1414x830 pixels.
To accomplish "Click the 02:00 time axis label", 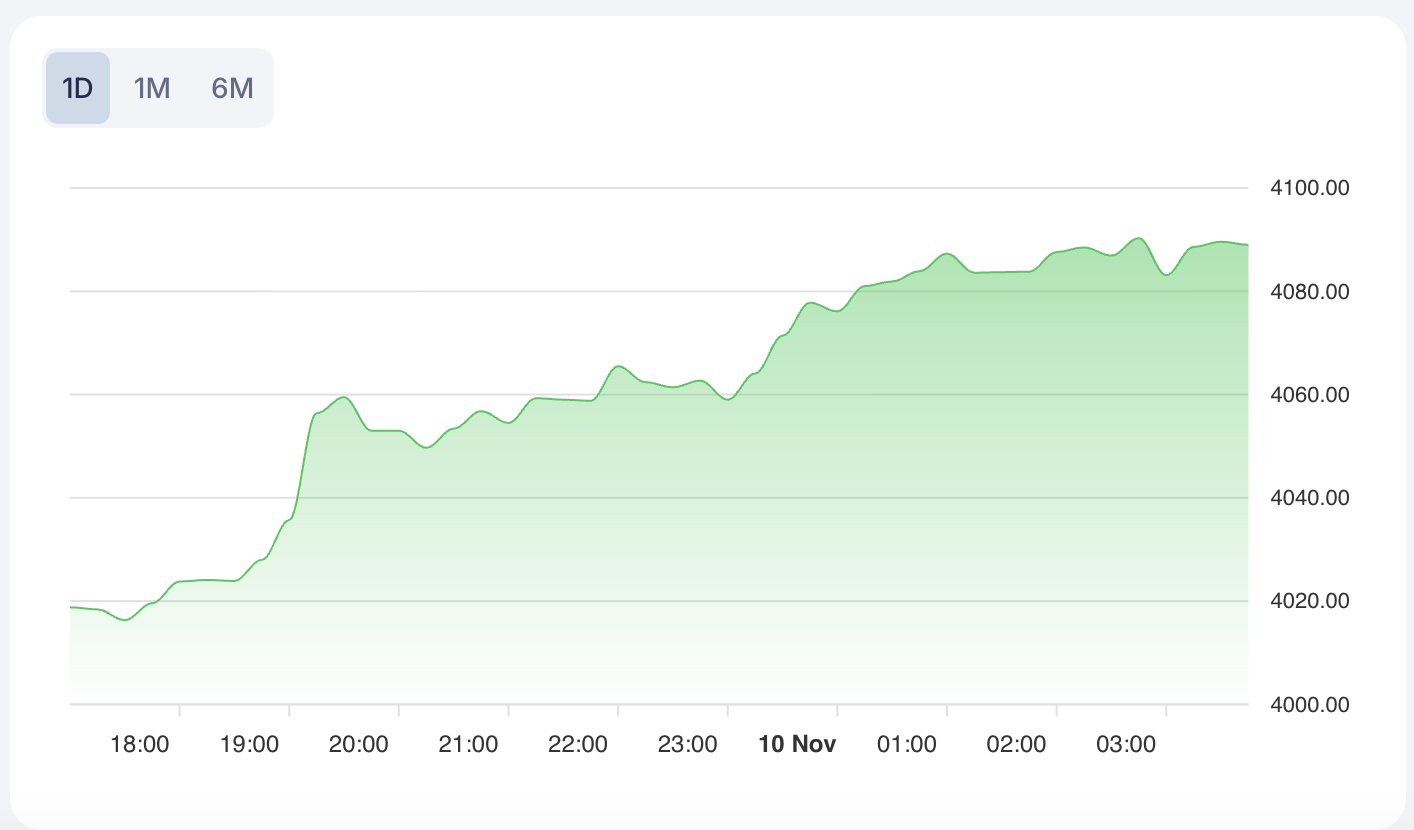I will coord(1016,744).
